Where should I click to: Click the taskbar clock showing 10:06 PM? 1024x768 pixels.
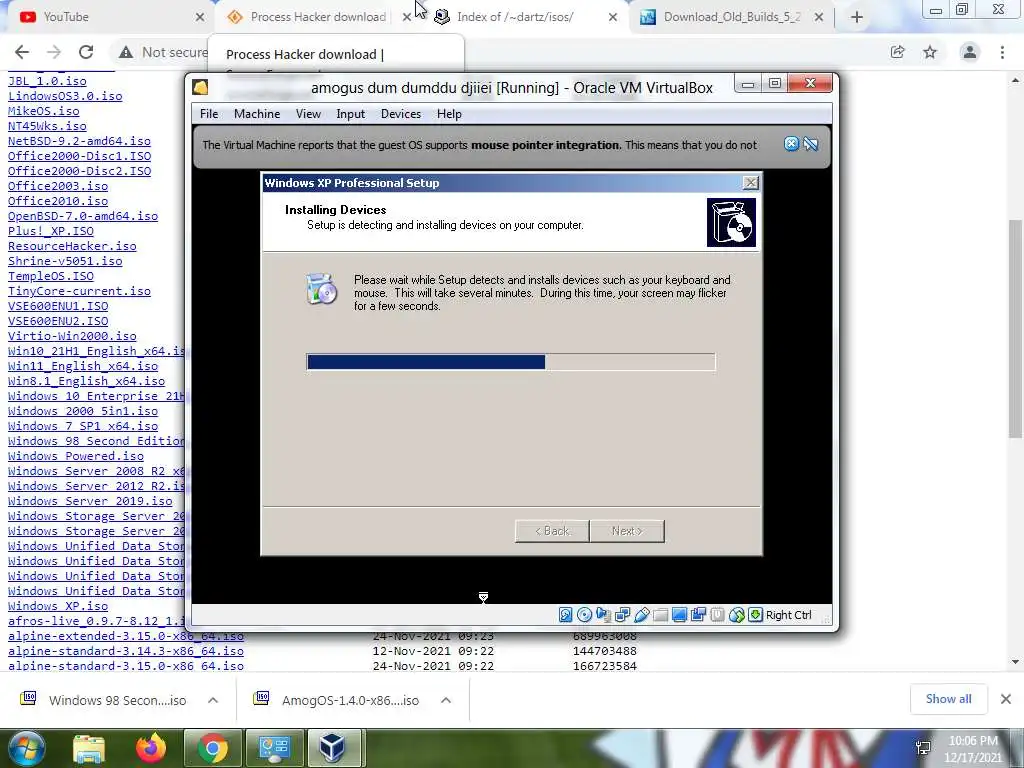click(972, 748)
